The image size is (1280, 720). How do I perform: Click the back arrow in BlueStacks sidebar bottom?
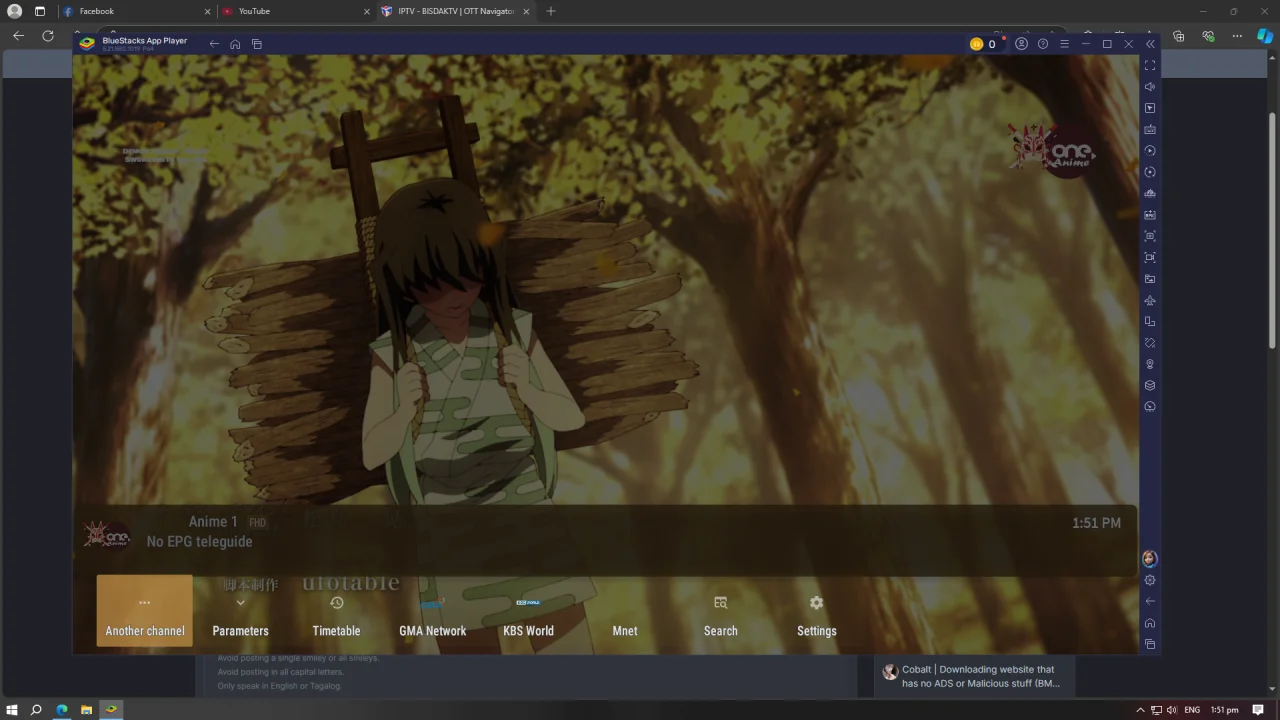coord(1150,601)
